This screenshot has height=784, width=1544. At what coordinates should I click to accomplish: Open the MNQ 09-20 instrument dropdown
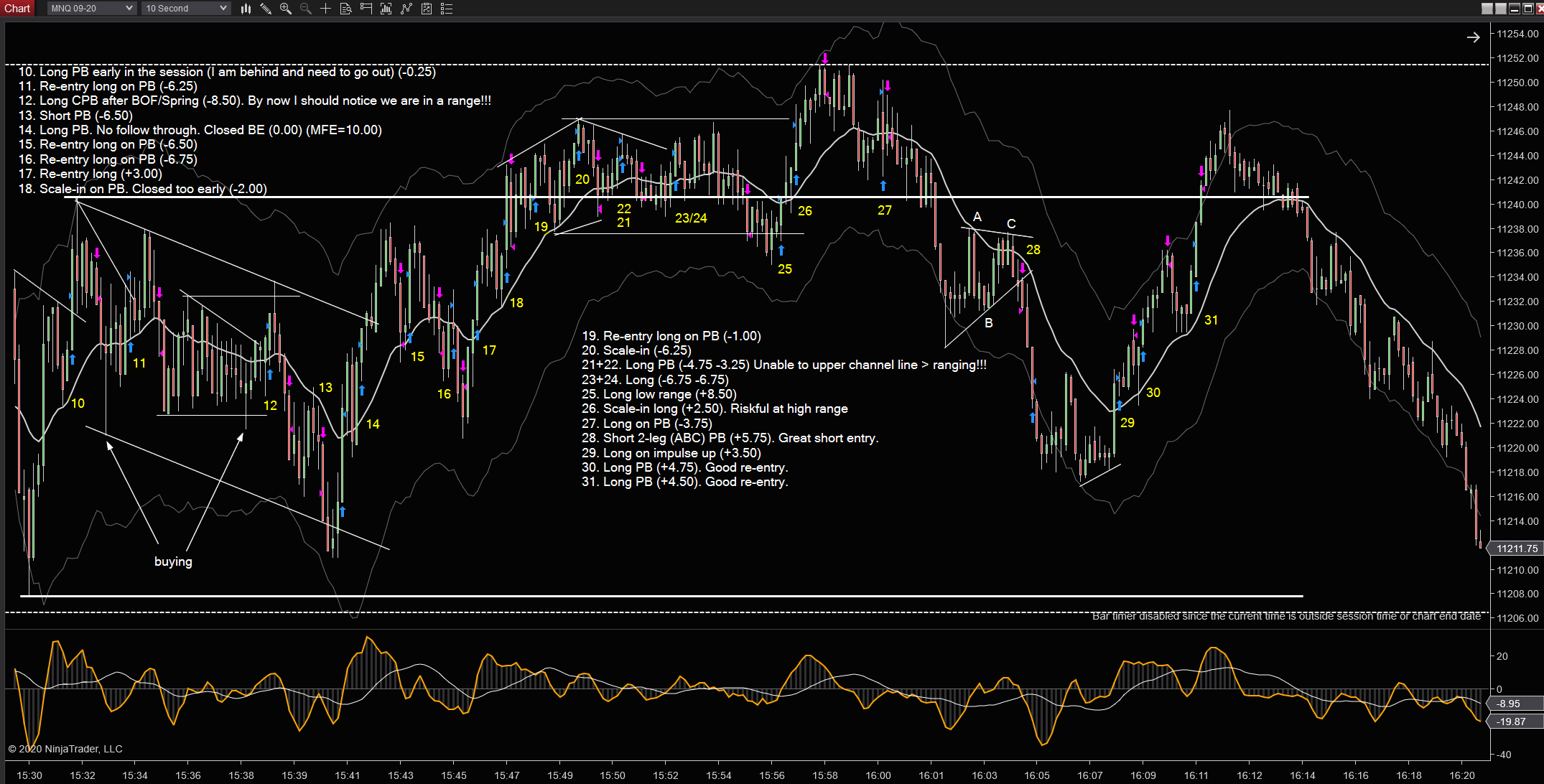92,9
